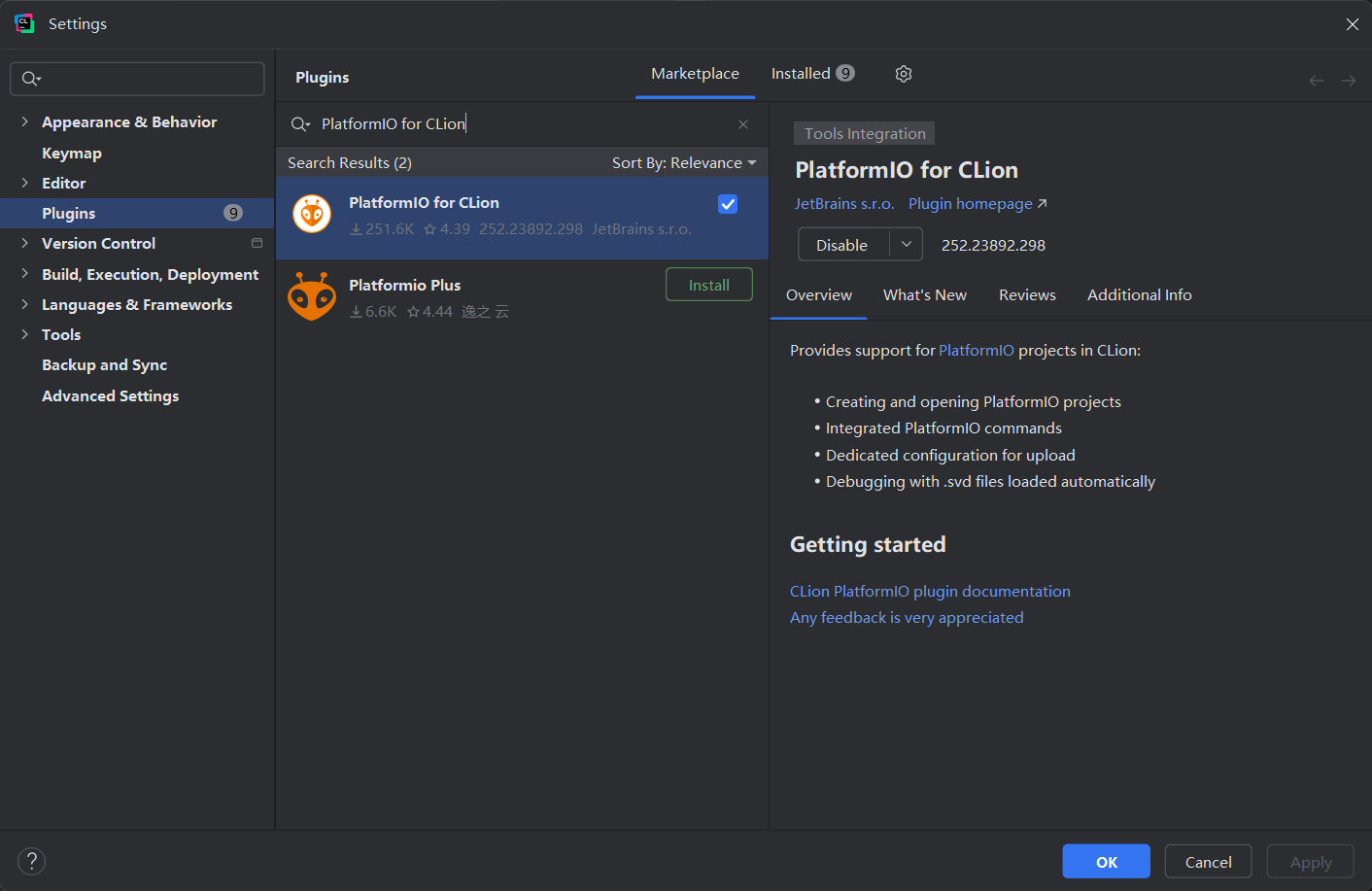Open the What's New tab
The height and width of the screenshot is (891, 1372).
pyautogui.click(x=925, y=295)
